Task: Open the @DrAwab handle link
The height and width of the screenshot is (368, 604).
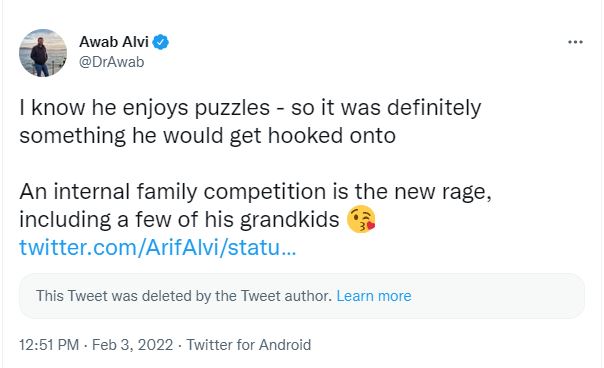Action: [x=111, y=62]
